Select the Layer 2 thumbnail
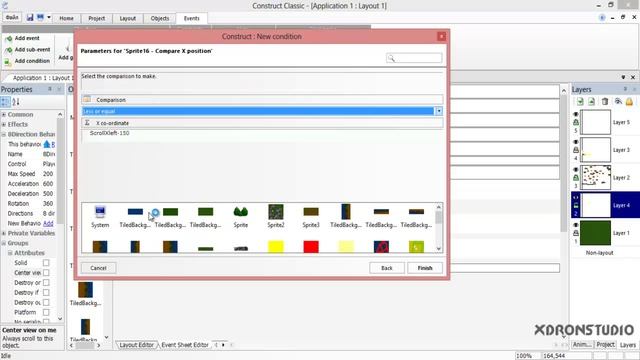 [x=596, y=177]
